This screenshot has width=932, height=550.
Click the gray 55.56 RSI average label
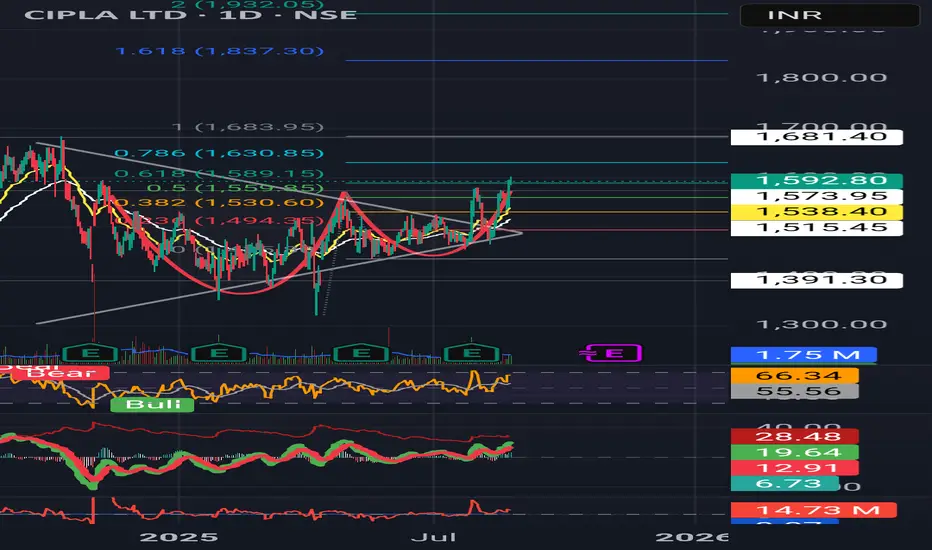tap(794, 391)
